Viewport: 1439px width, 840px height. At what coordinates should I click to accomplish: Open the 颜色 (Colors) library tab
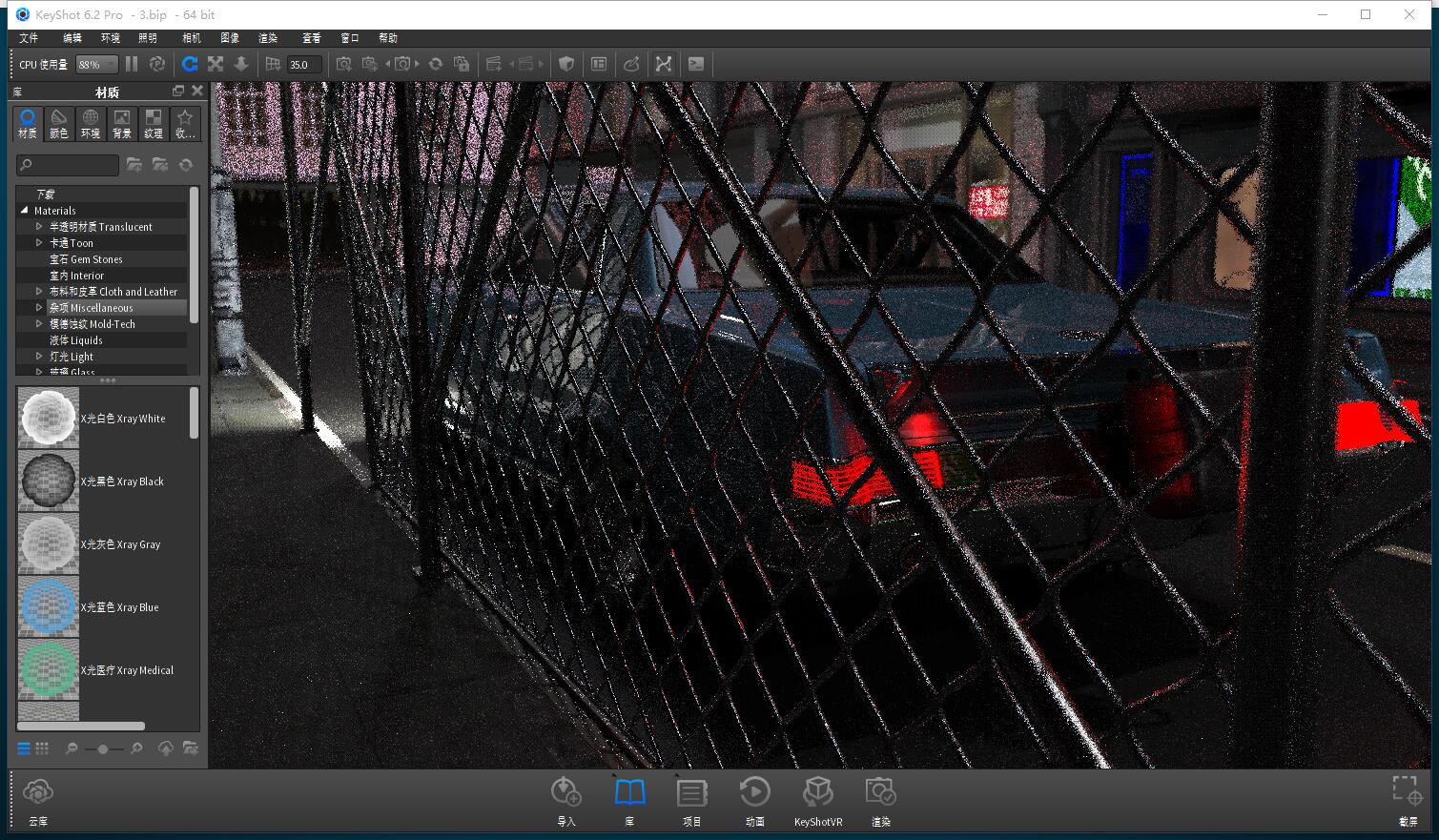[58, 122]
